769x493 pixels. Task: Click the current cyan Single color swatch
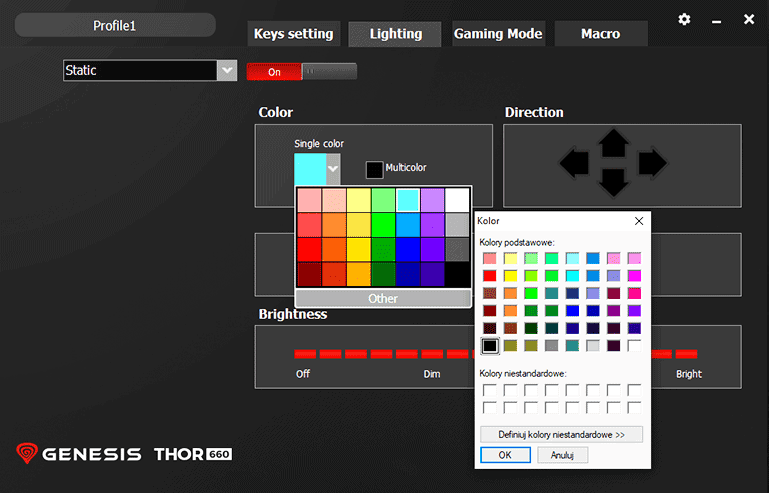click(310, 169)
